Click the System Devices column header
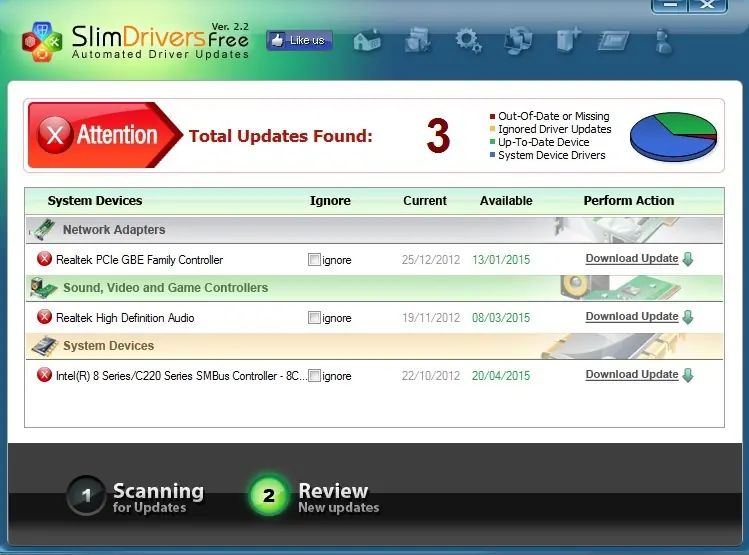The height and width of the screenshot is (555, 749). click(x=95, y=201)
